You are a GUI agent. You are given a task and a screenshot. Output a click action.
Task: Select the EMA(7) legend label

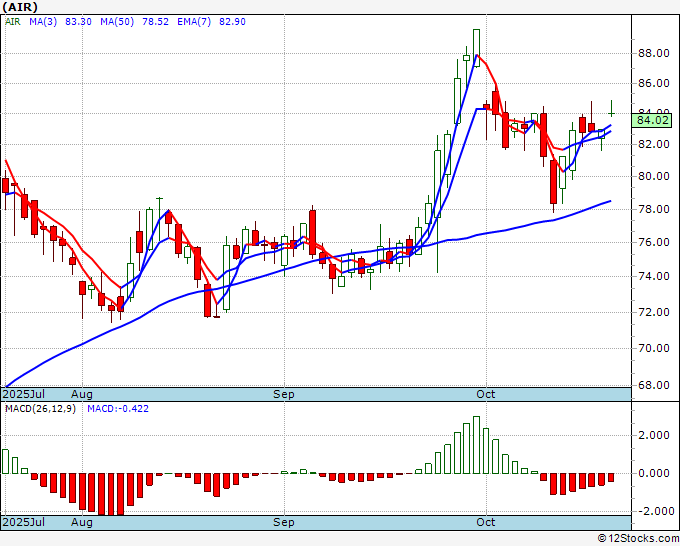tap(194, 22)
